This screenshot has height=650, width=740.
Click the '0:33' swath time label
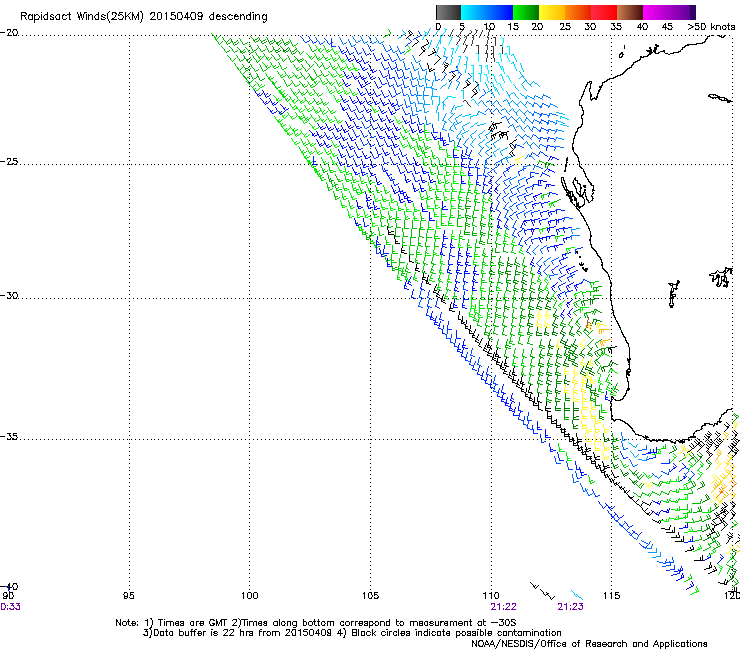(10, 607)
